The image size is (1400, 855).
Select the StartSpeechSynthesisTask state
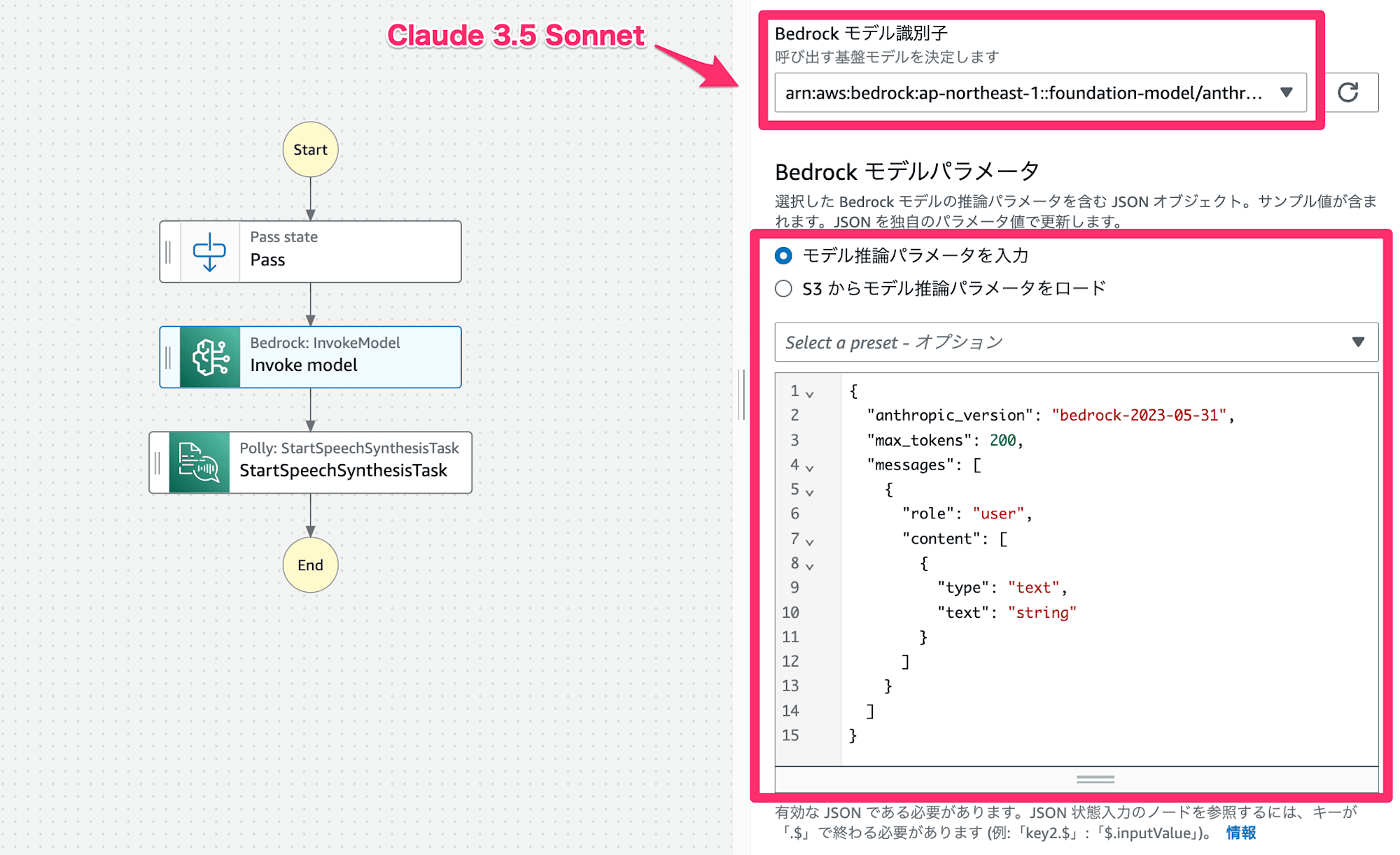310,462
